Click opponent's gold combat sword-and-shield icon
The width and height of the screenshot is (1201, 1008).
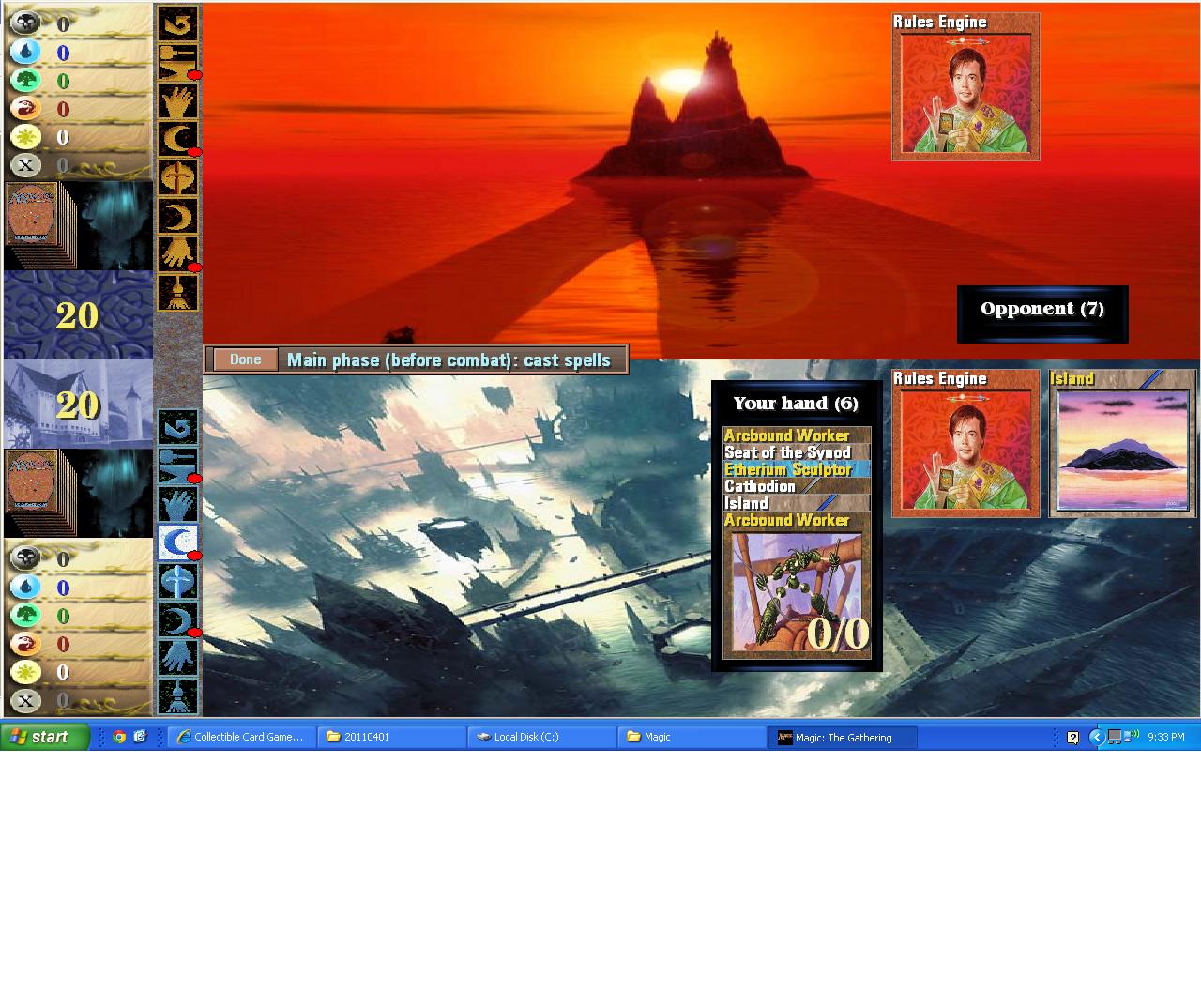pyautogui.click(x=177, y=176)
